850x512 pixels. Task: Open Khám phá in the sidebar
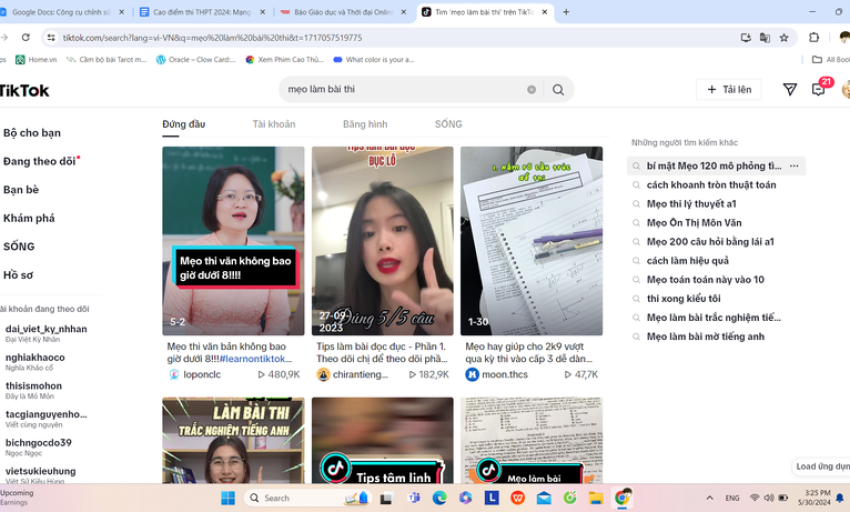click(29, 218)
